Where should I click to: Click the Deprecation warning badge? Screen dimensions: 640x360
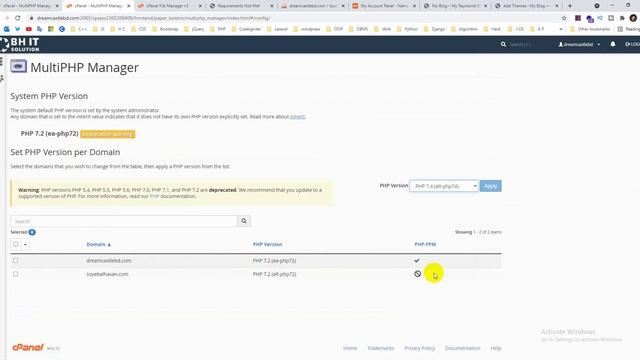point(107,134)
